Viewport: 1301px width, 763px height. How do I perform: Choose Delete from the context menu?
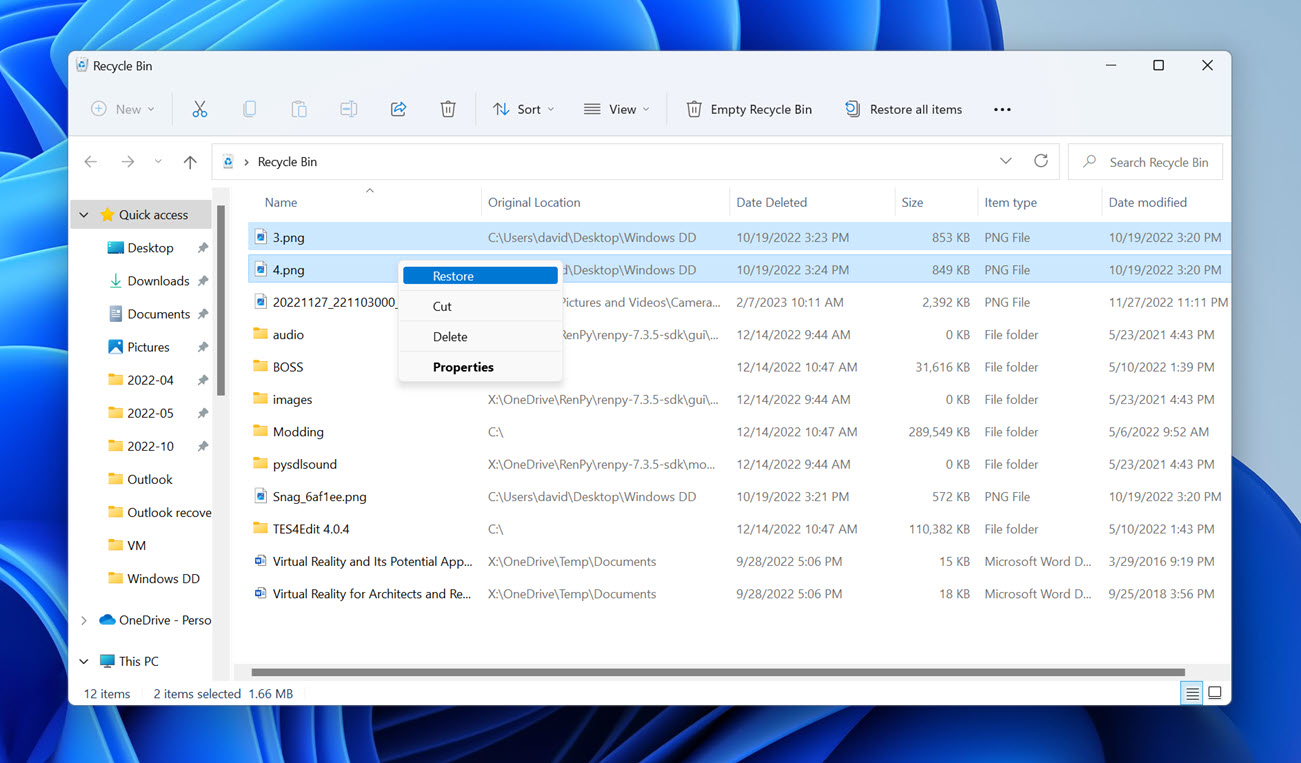click(480, 337)
